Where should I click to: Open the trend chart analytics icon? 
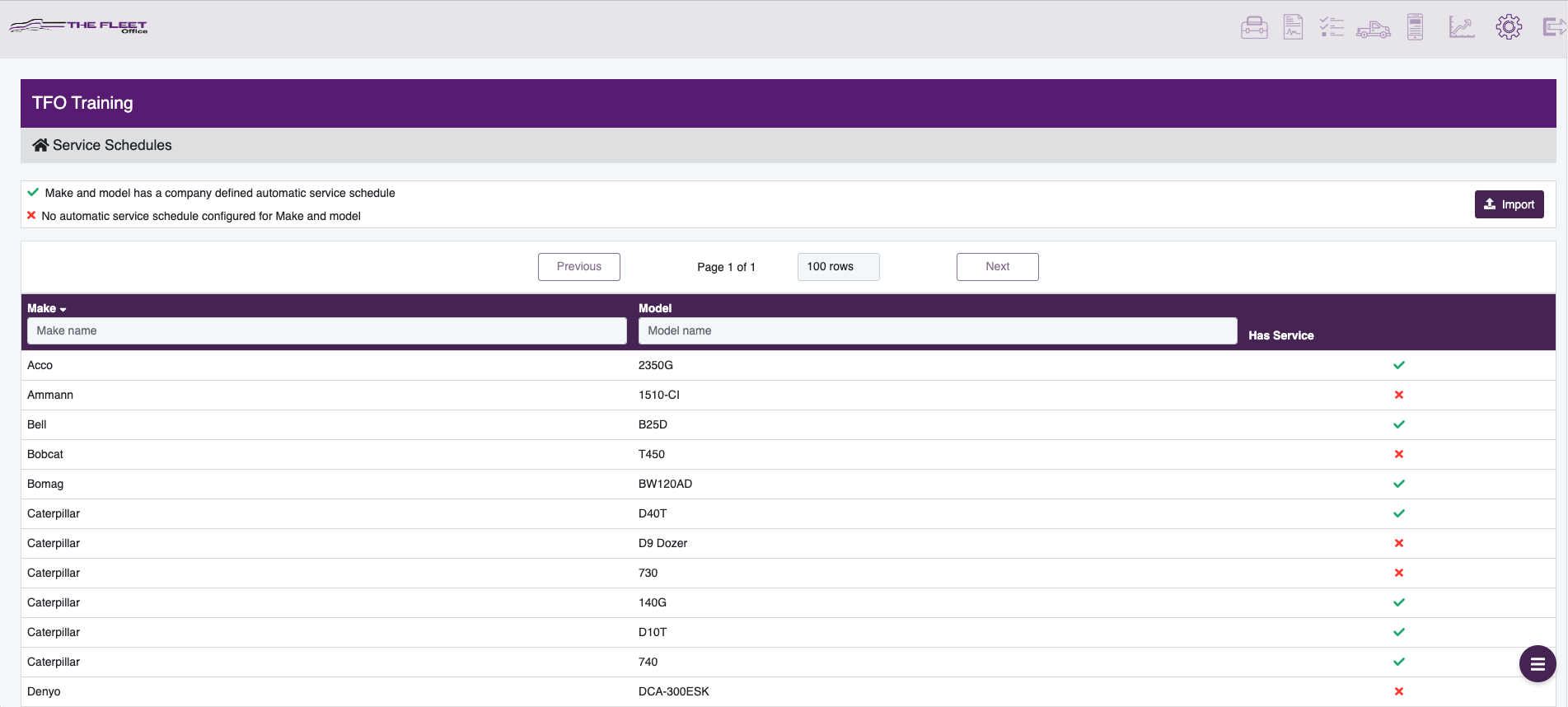(x=1461, y=27)
